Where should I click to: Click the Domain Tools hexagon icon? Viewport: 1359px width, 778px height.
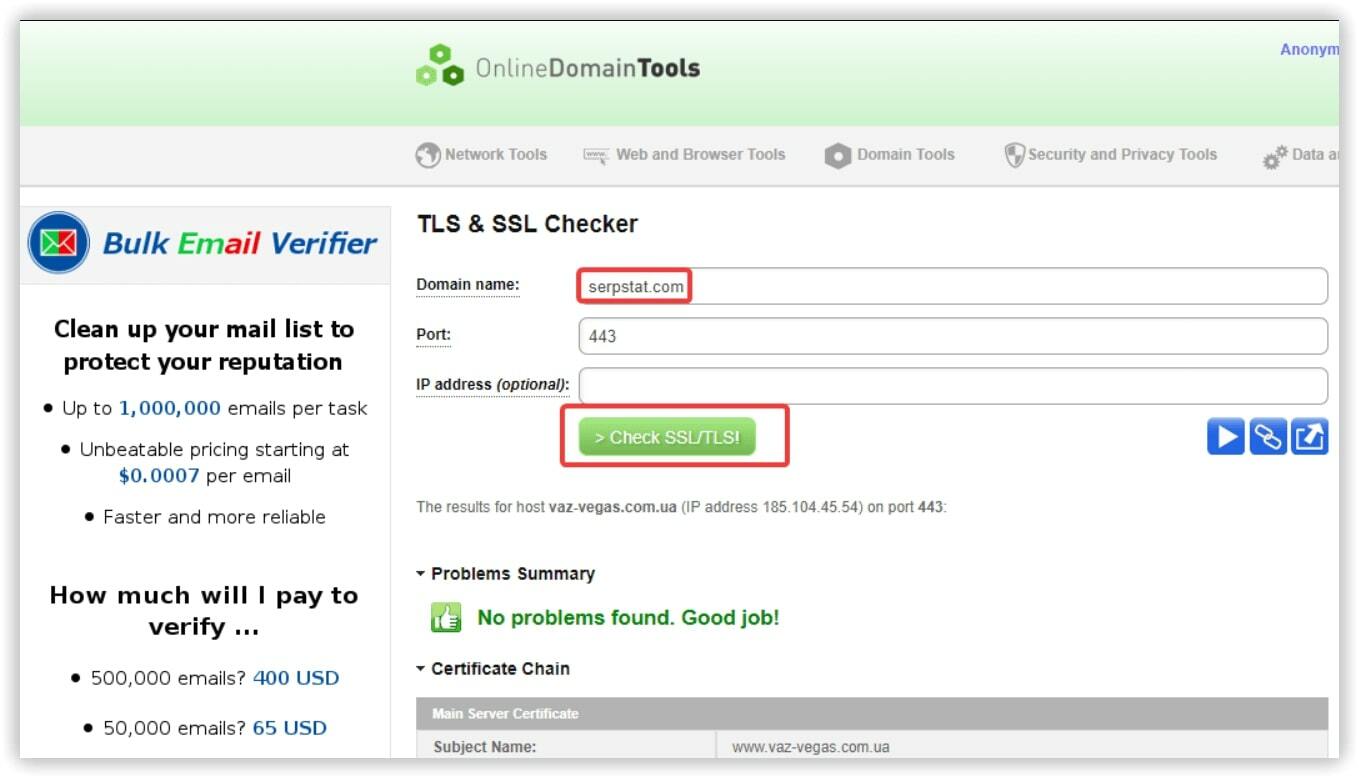click(838, 156)
